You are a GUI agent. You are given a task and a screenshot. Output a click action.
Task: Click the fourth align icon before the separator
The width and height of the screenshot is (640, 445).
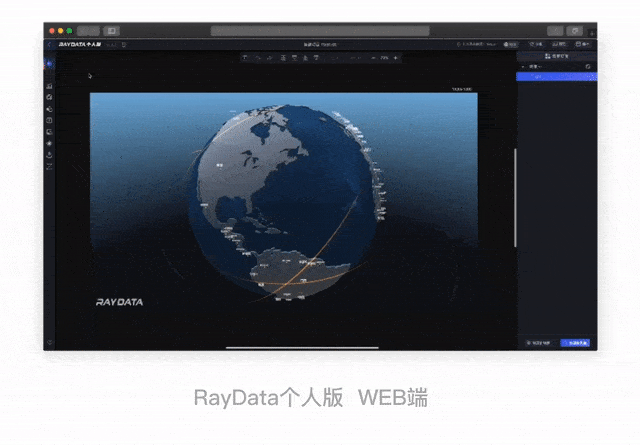click(316, 58)
